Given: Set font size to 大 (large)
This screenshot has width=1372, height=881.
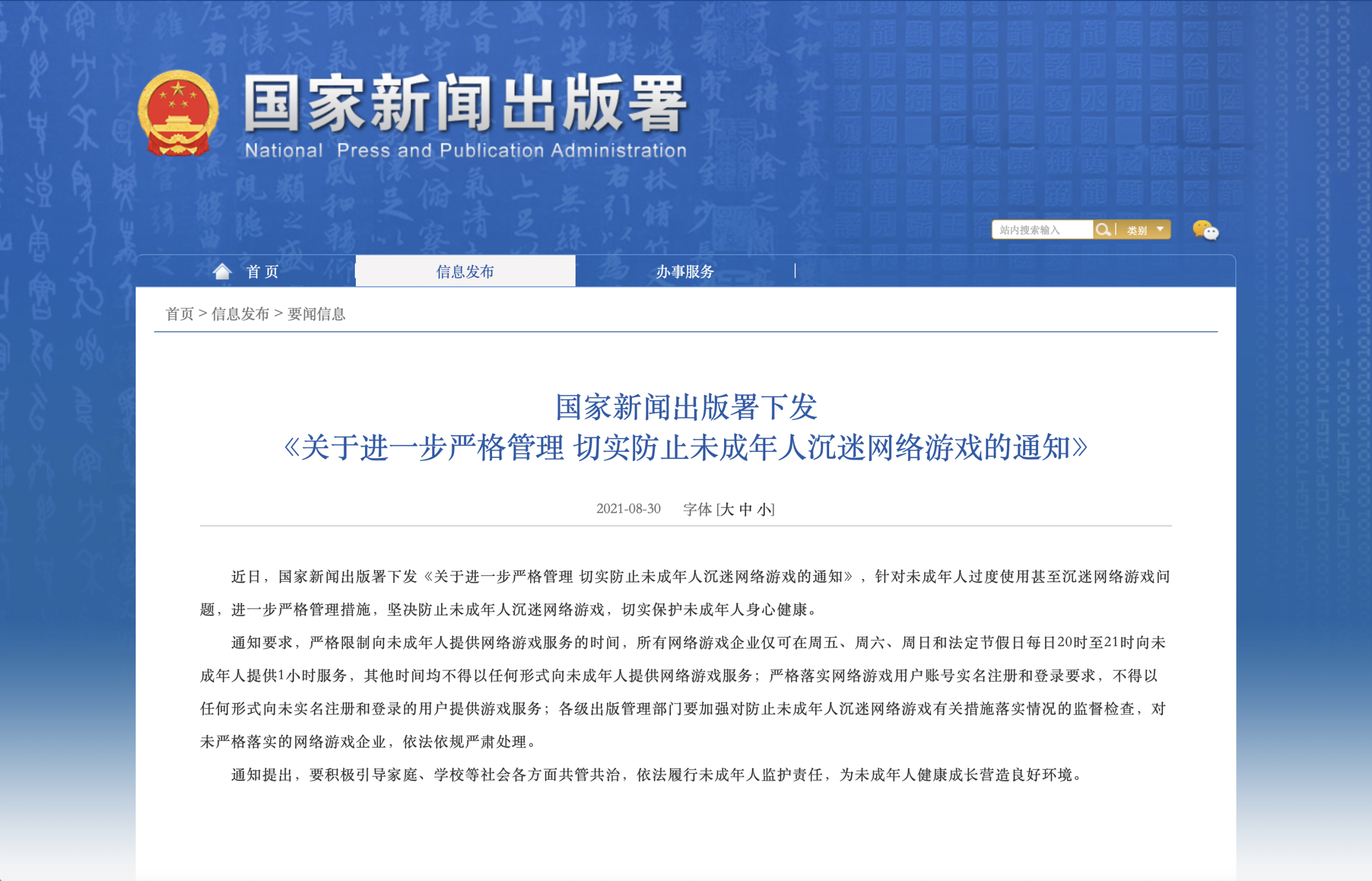Looking at the screenshot, I should (727, 509).
